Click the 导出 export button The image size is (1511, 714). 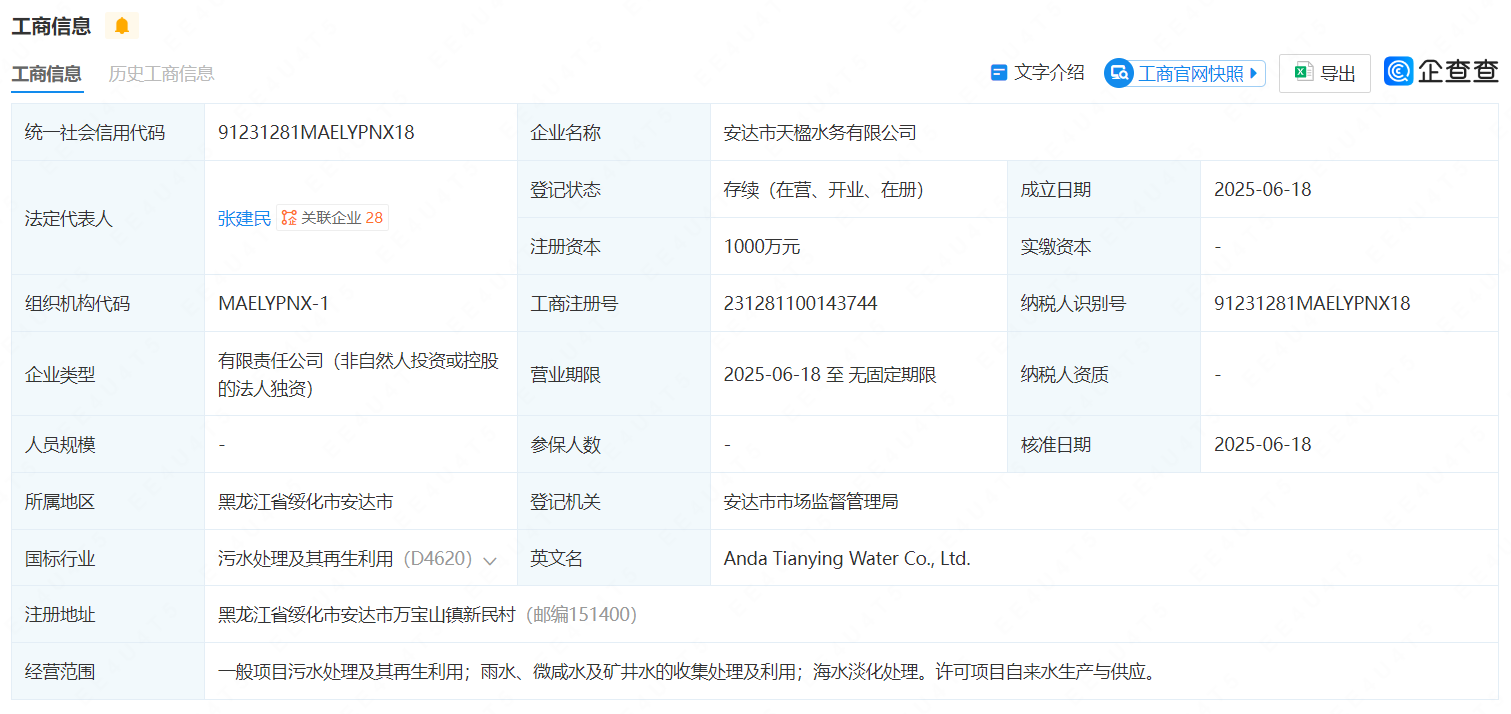(1325, 73)
